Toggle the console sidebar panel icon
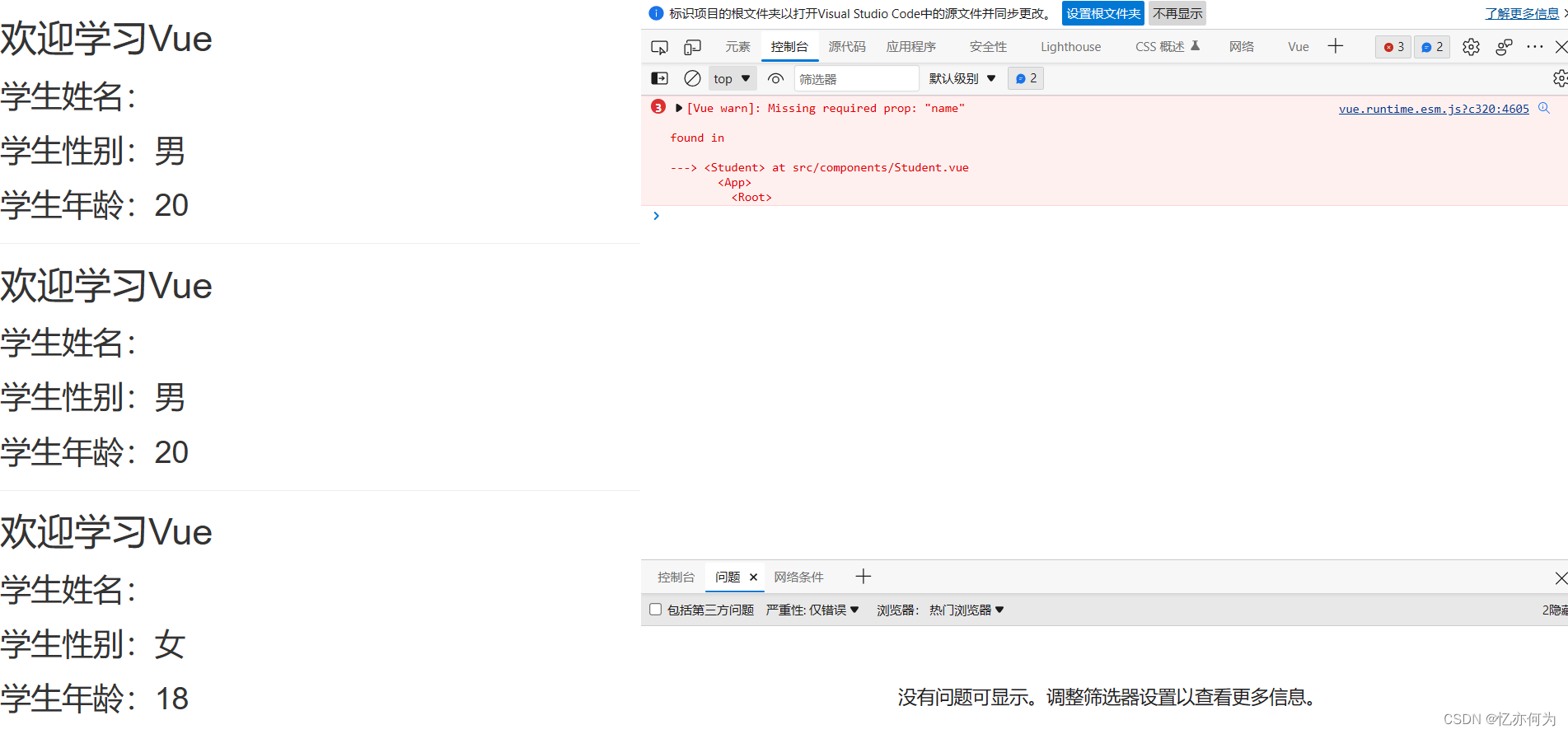Screen dimensions: 1568x734 click(660, 78)
